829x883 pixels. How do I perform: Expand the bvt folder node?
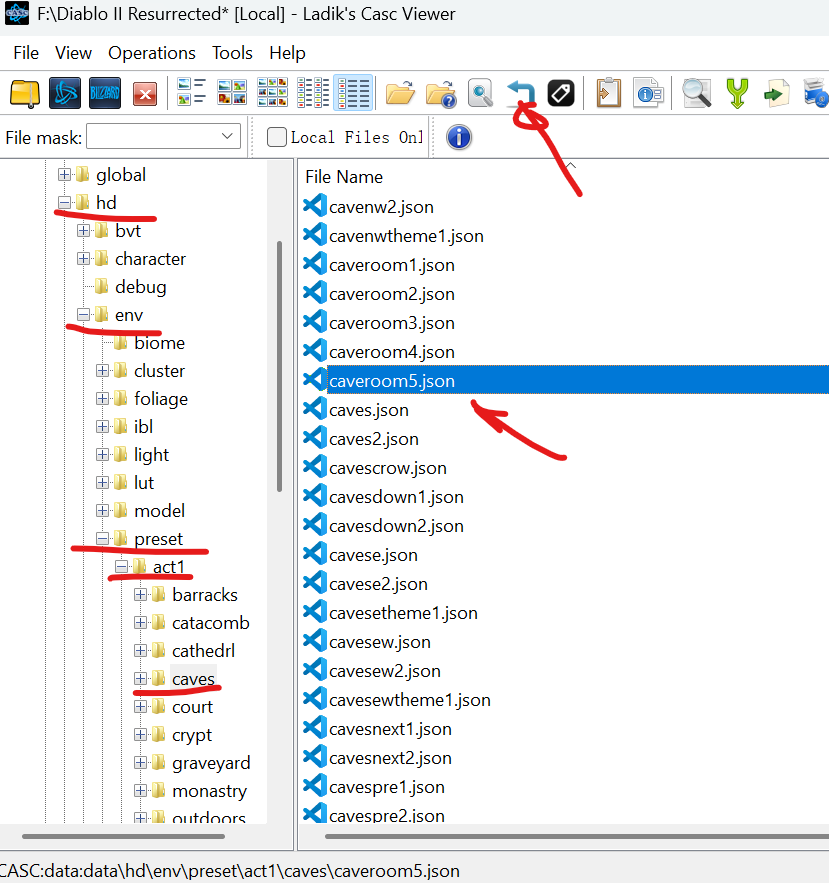[x=83, y=230]
